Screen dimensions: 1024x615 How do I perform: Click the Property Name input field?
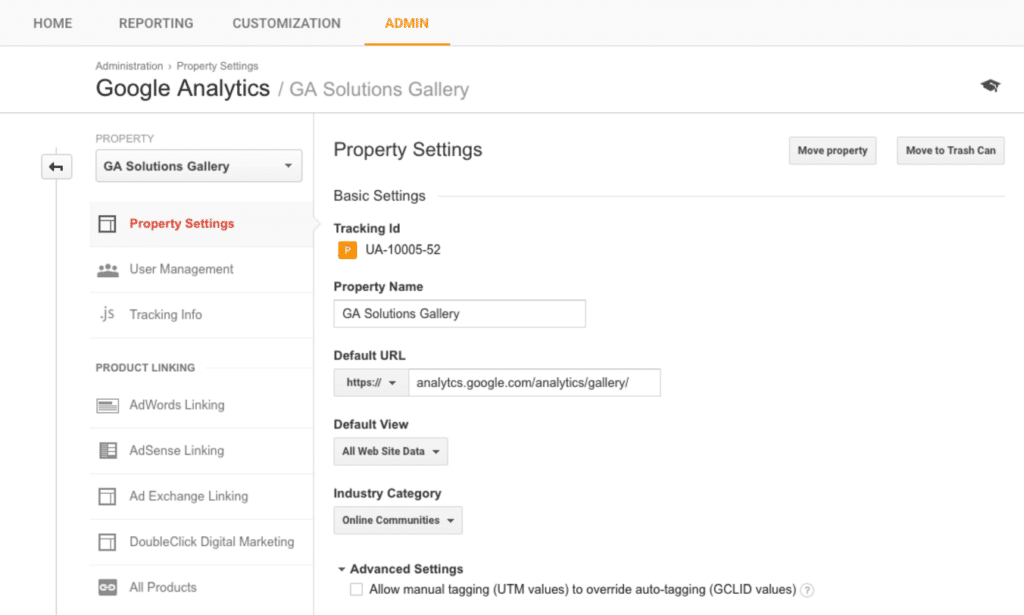pyautogui.click(x=460, y=314)
